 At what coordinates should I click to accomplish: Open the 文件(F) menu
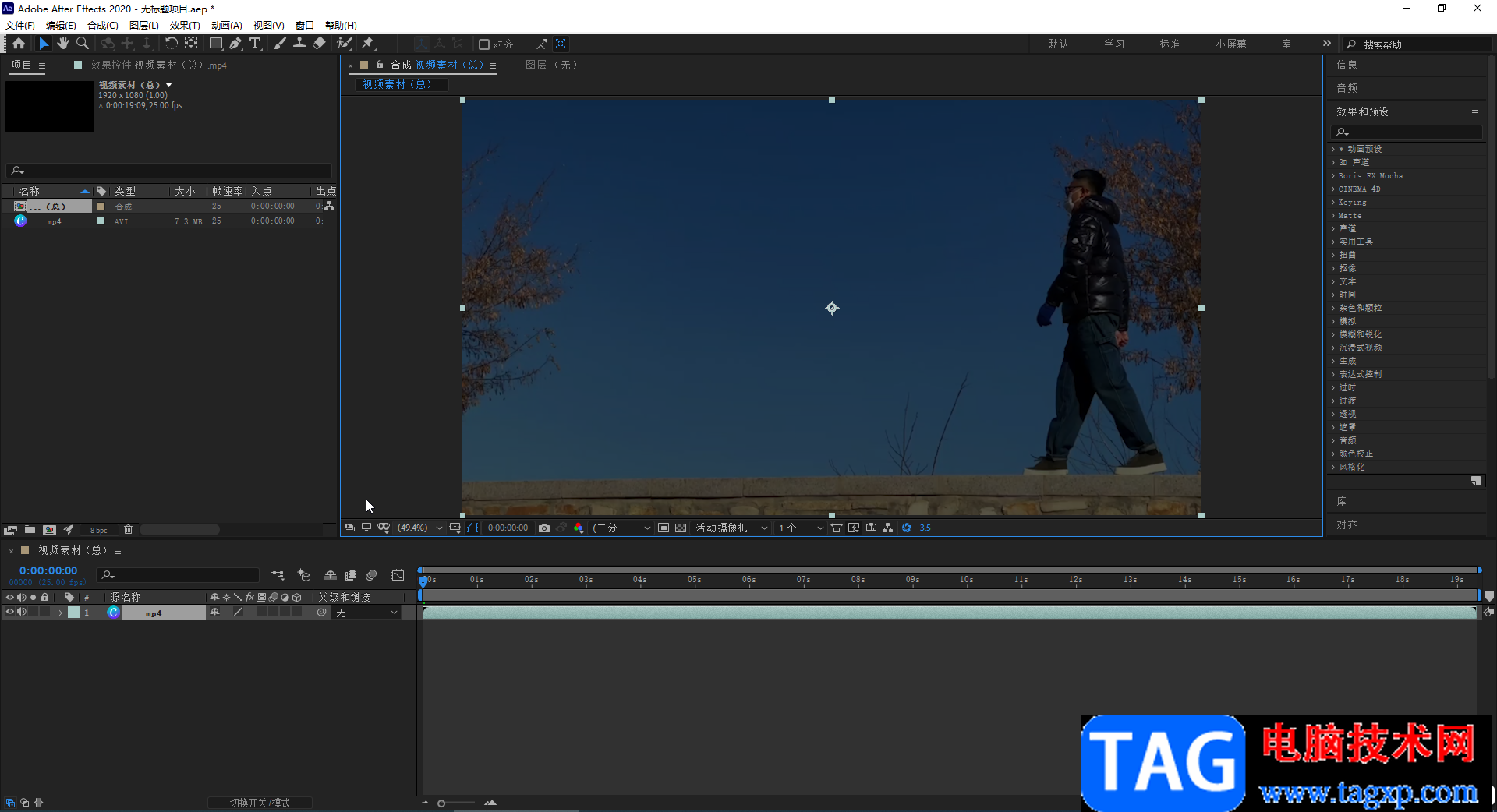pos(20,25)
